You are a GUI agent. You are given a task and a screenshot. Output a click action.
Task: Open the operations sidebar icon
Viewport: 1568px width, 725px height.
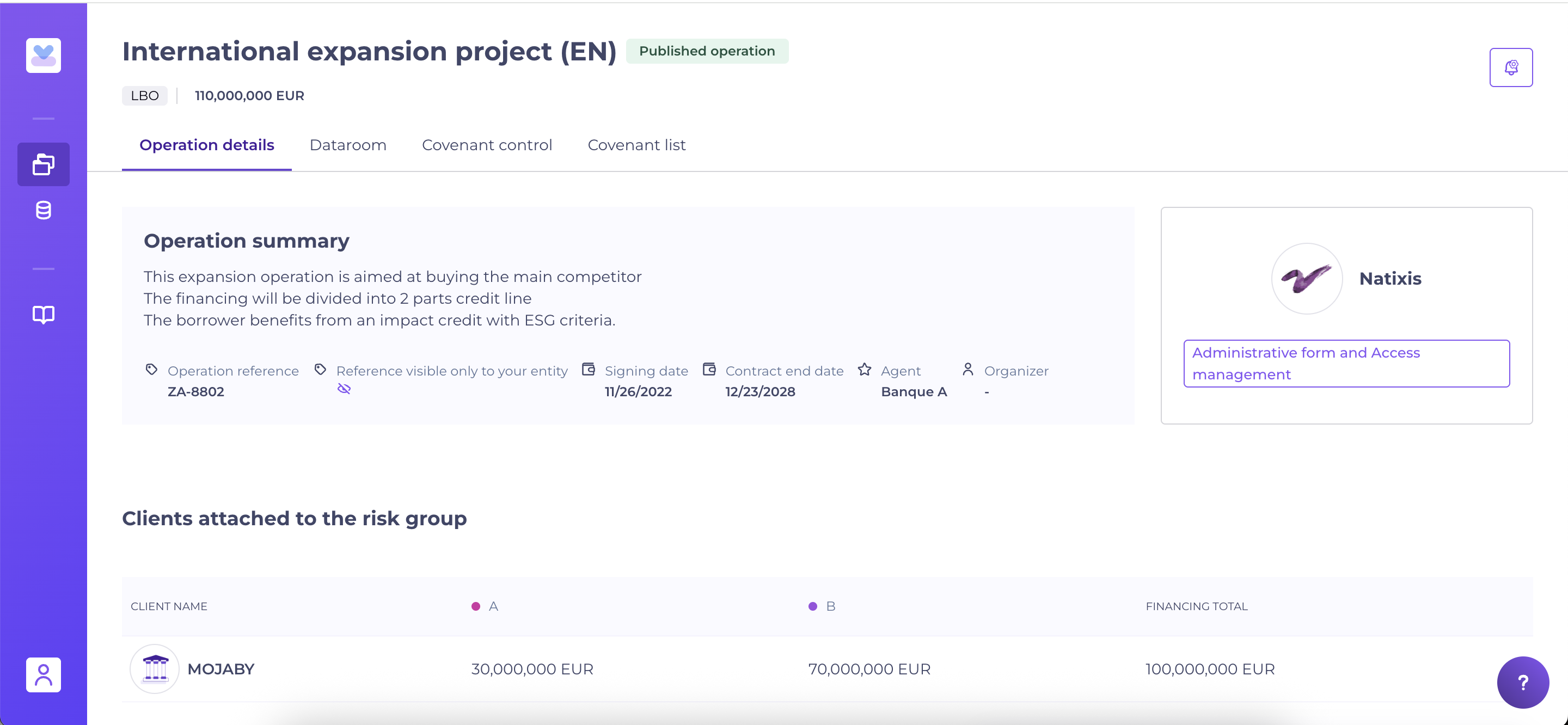click(x=43, y=164)
